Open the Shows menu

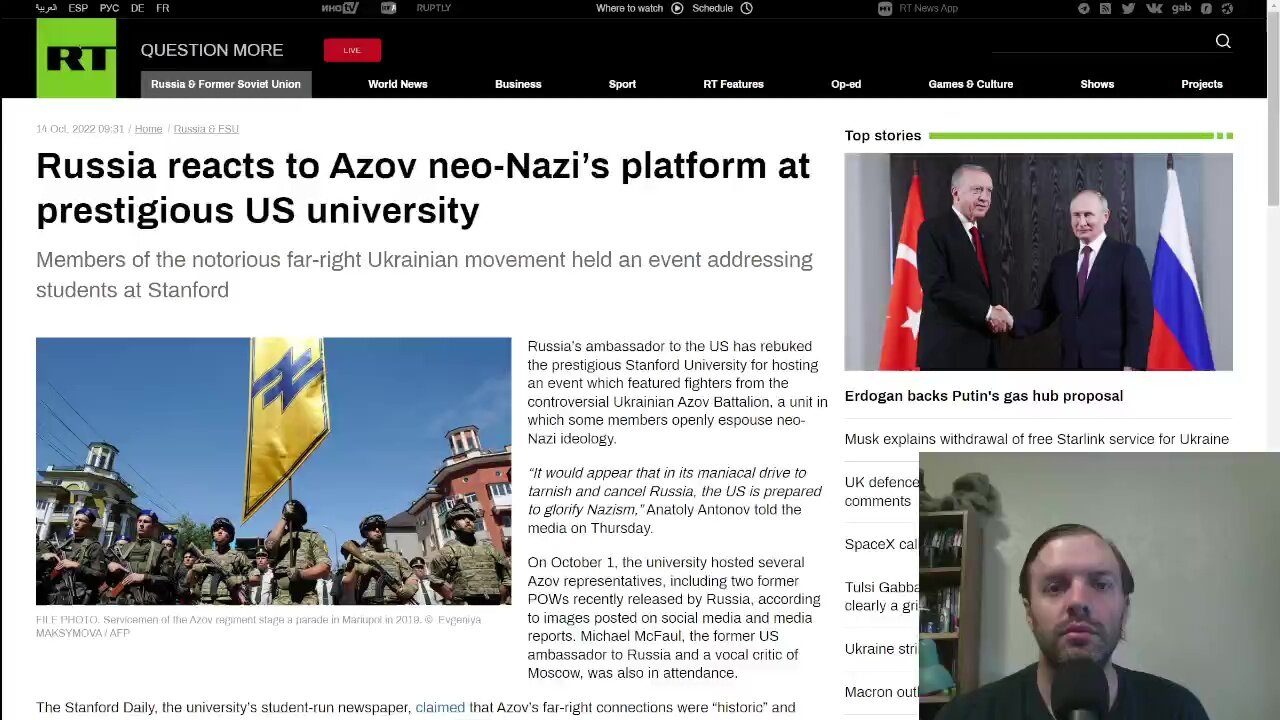coord(1097,84)
